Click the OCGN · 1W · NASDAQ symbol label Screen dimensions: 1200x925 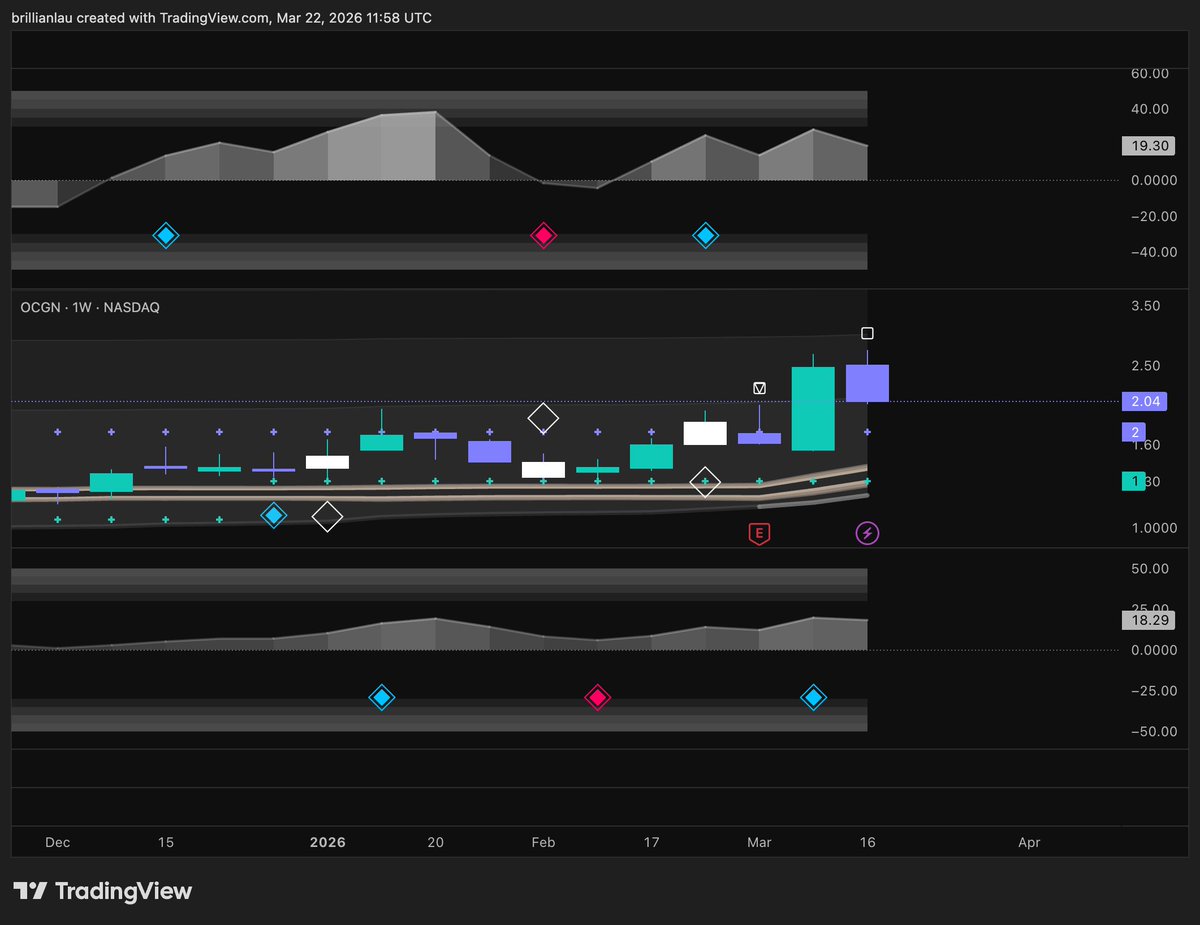pos(90,308)
